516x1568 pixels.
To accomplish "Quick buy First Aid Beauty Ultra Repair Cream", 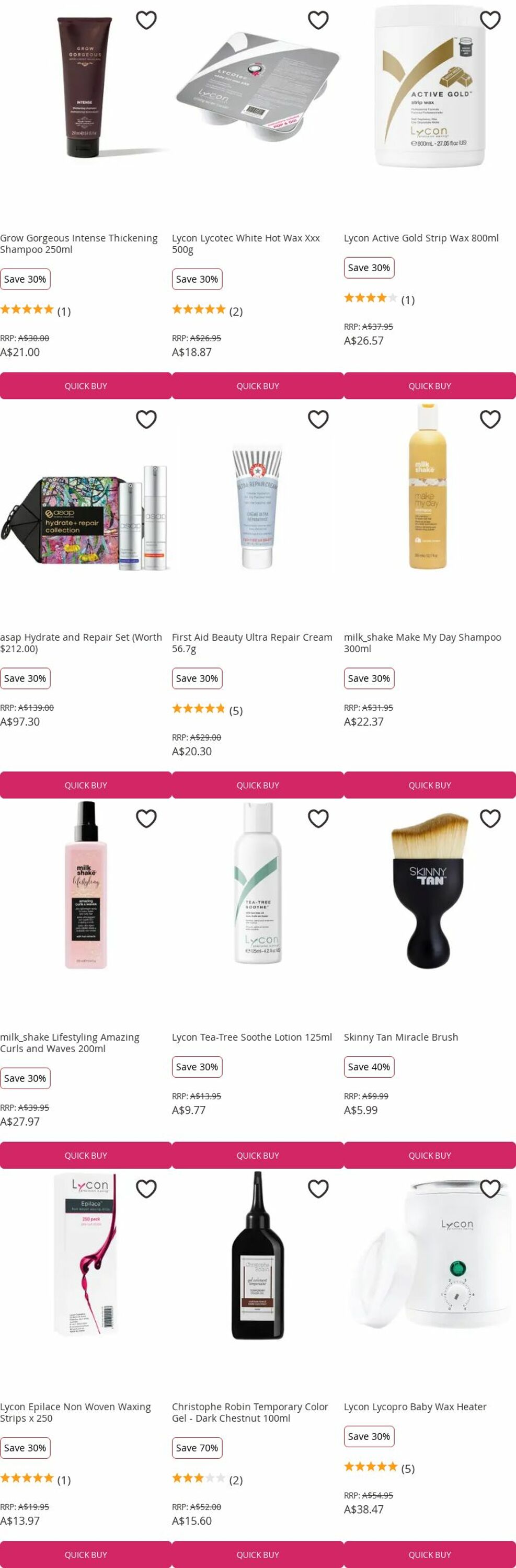I will pyautogui.click(x=258, y=785).
